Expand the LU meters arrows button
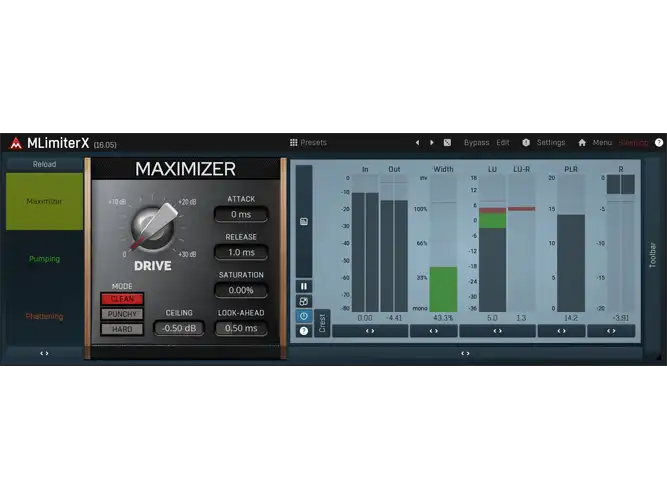The height and width of the screenshot is (500, 667). pyautogui.click(x=497, y=331)
